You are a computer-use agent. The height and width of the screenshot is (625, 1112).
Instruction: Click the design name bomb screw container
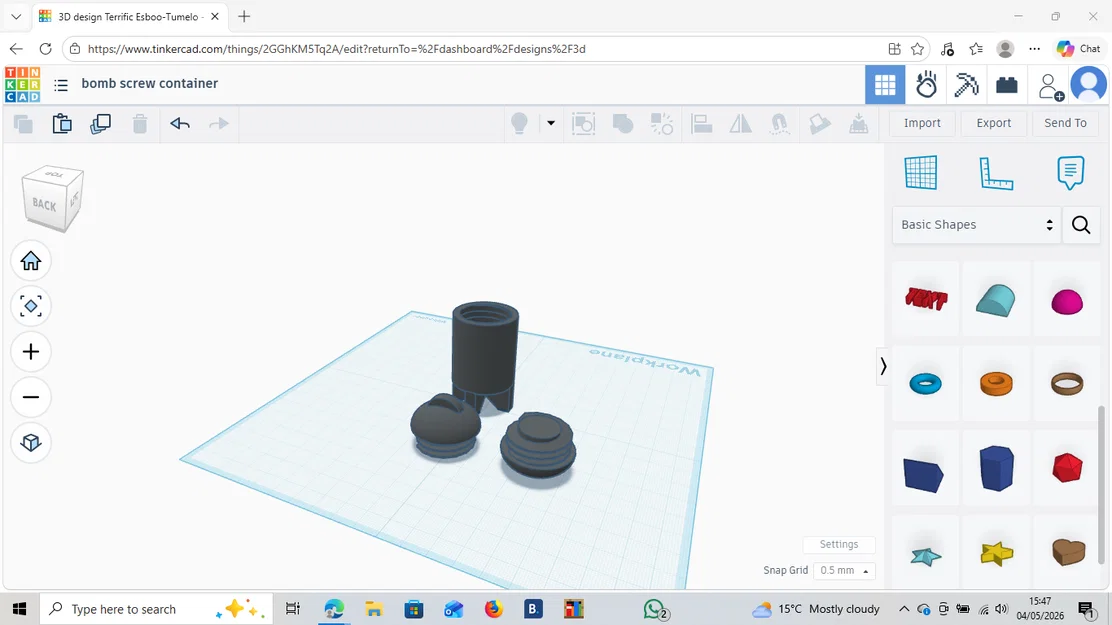[x=150, y=84]
